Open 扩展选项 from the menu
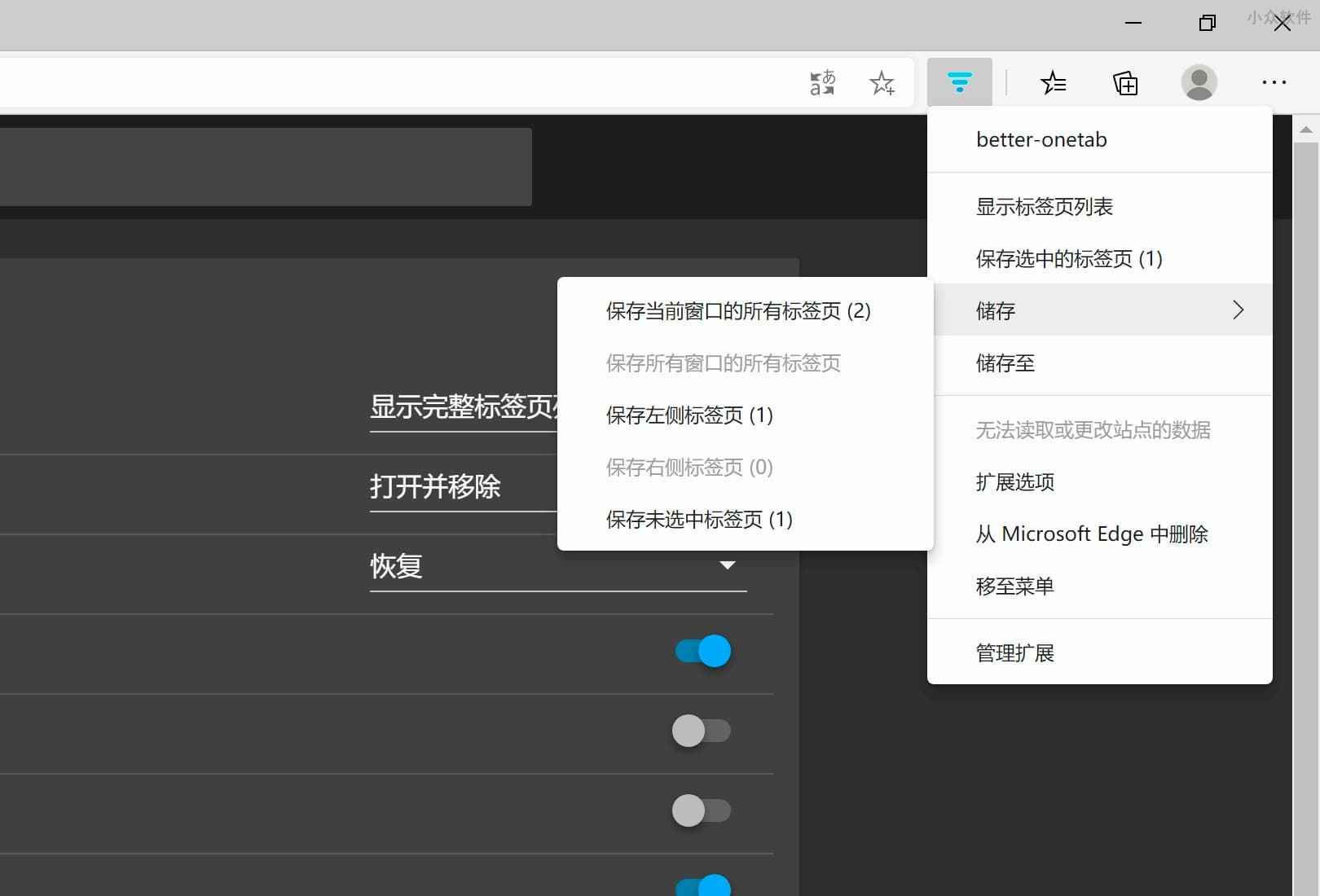 point(1100,482)
